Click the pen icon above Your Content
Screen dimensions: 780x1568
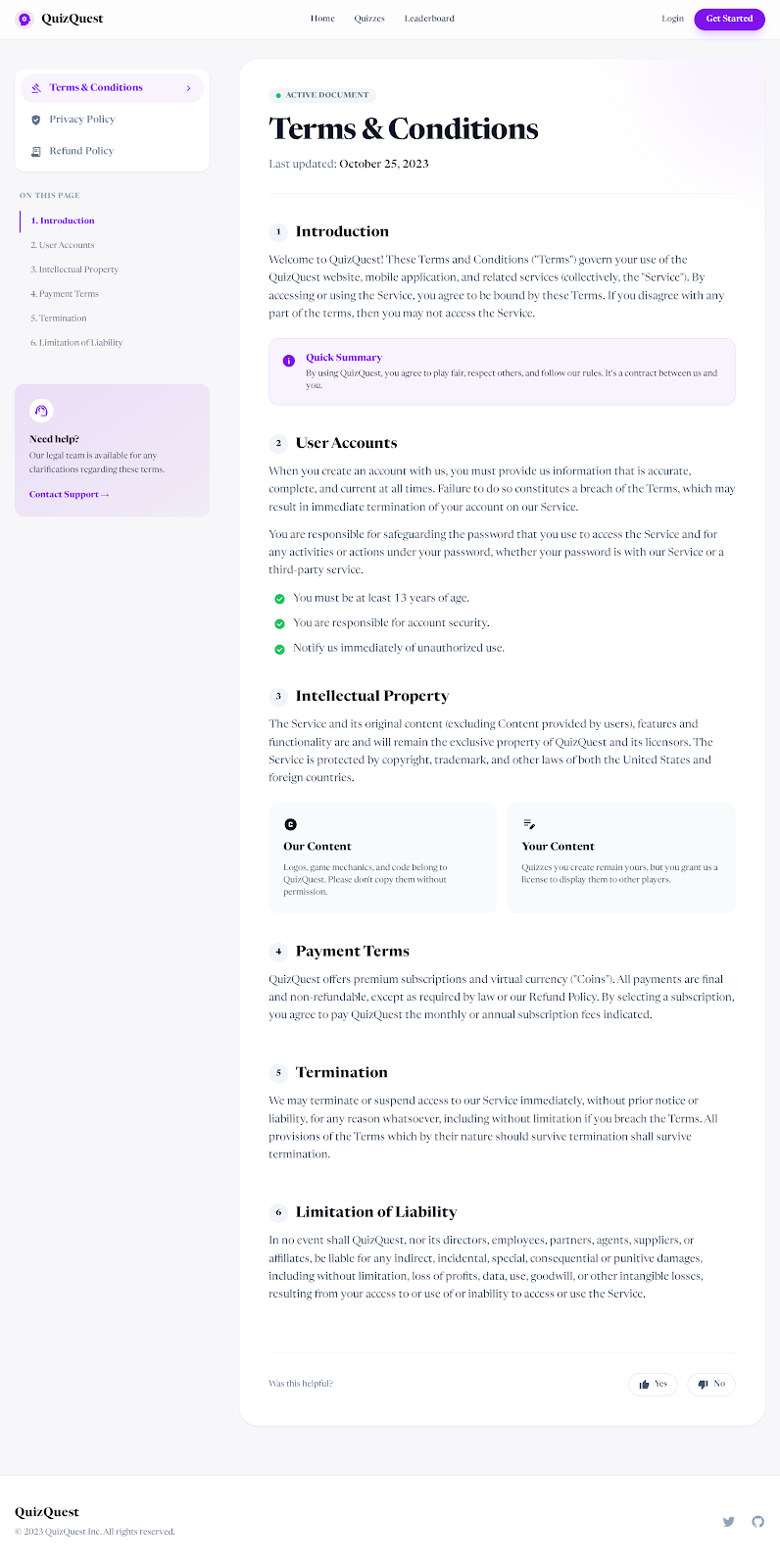(531, 824)
